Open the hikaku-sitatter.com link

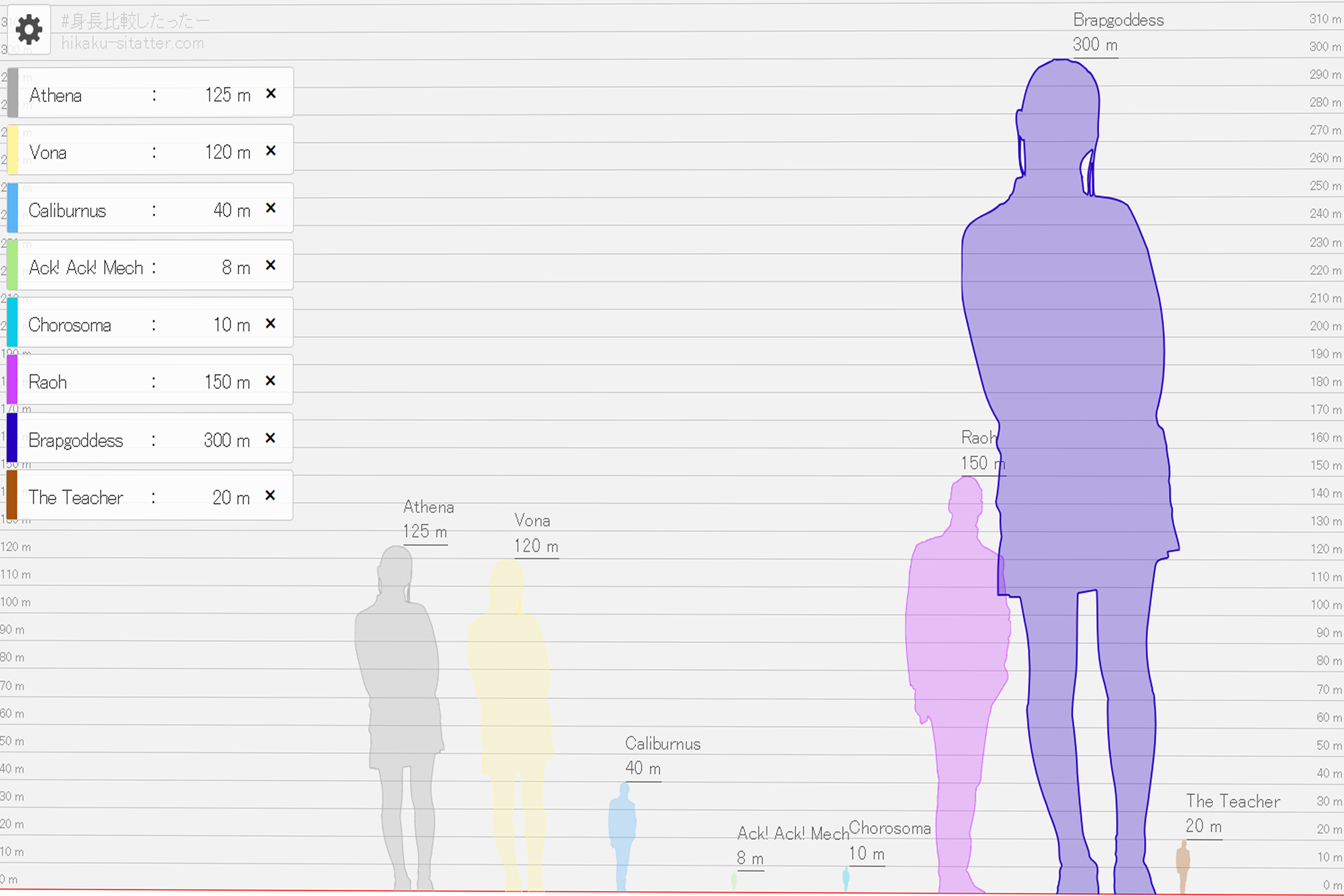click(x=132, y=44)
